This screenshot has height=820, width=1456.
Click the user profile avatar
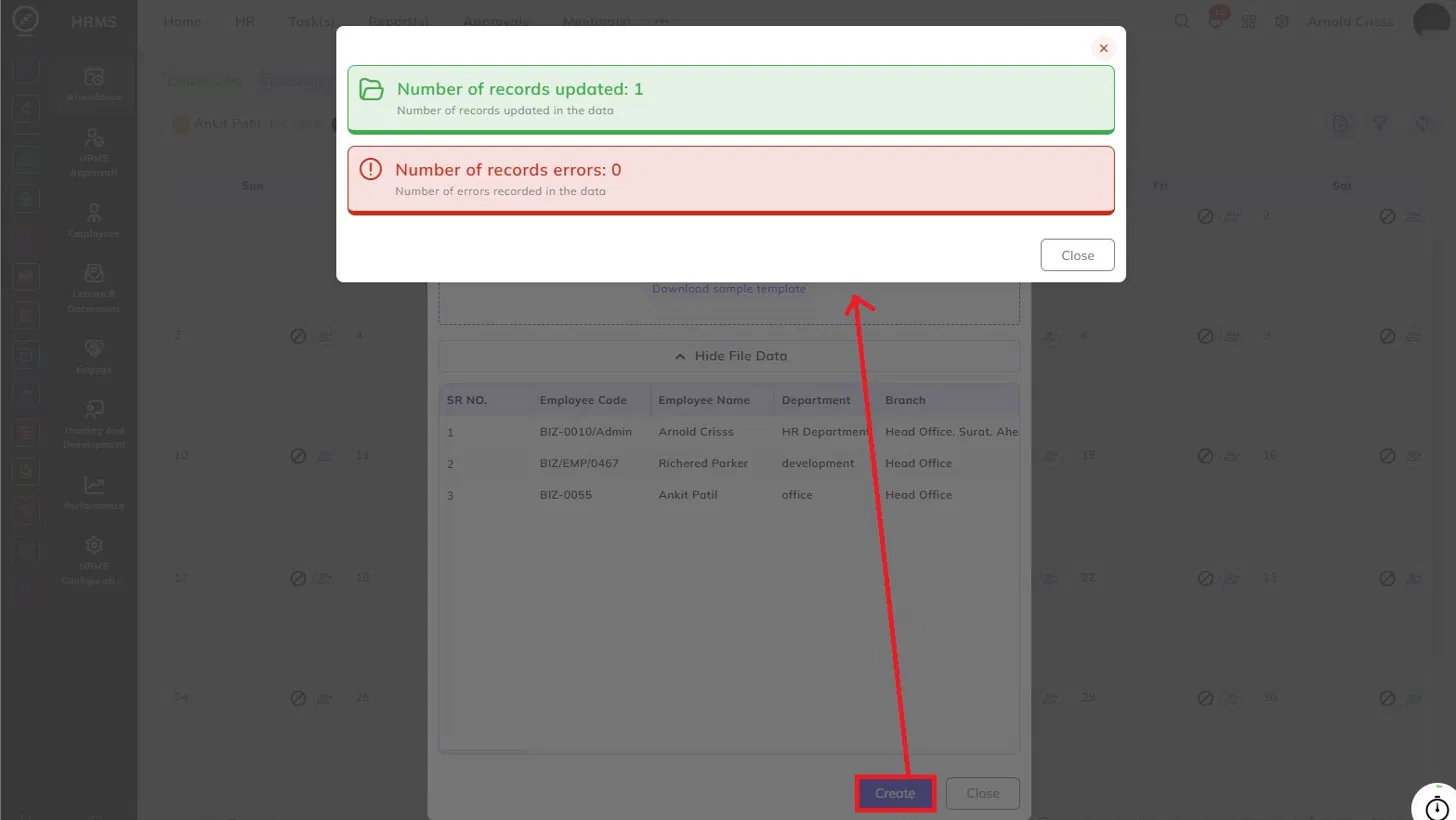pos(1433,21)
